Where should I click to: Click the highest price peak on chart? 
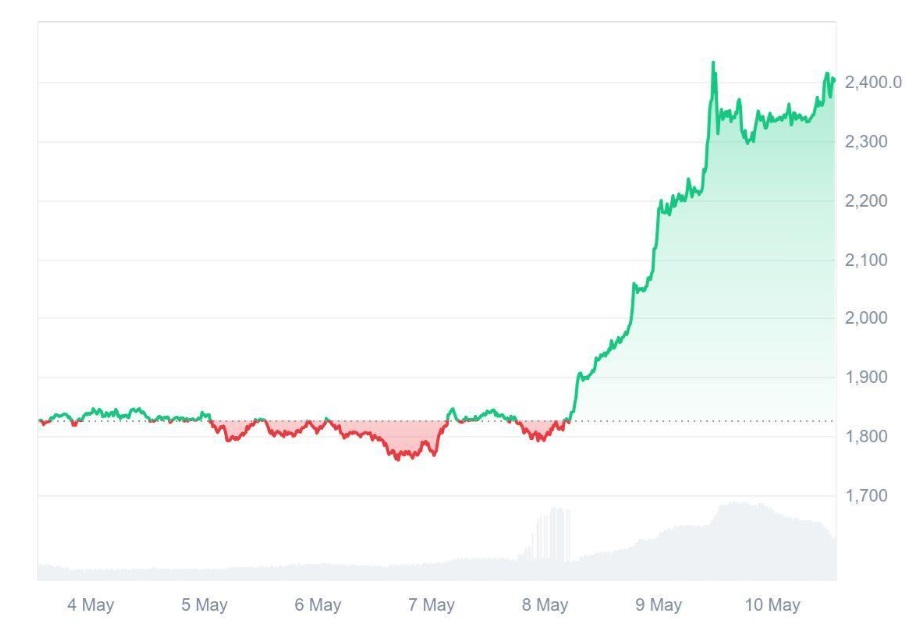[713, 63]
